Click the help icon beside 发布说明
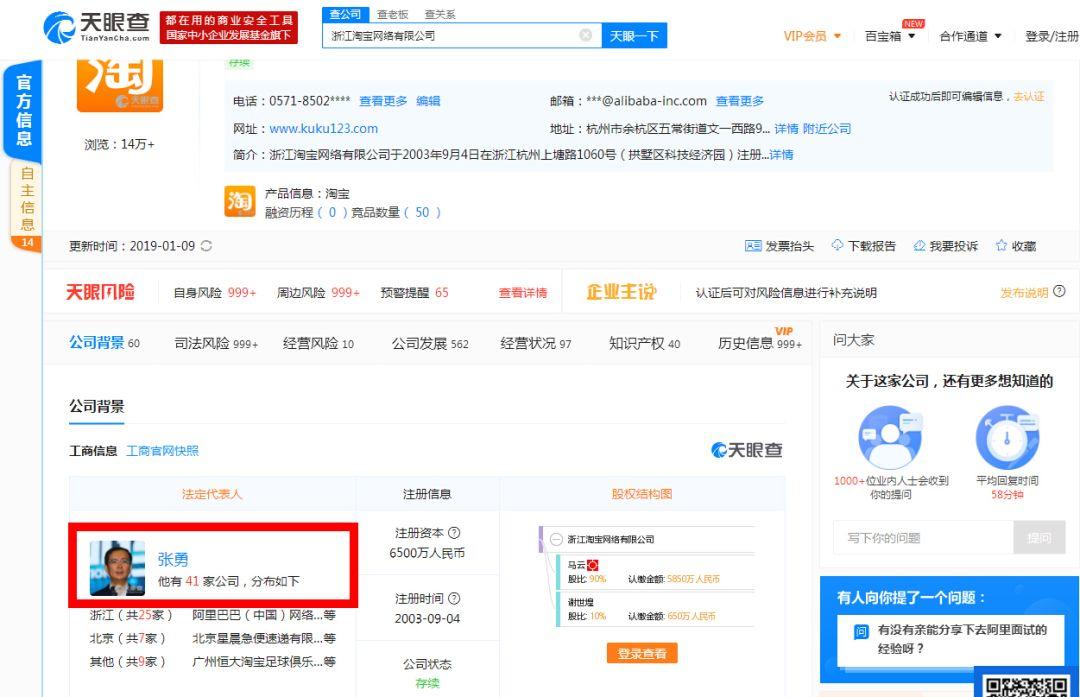The width and height of the screenshot is (1080, 697). (x=1059, y=291)
